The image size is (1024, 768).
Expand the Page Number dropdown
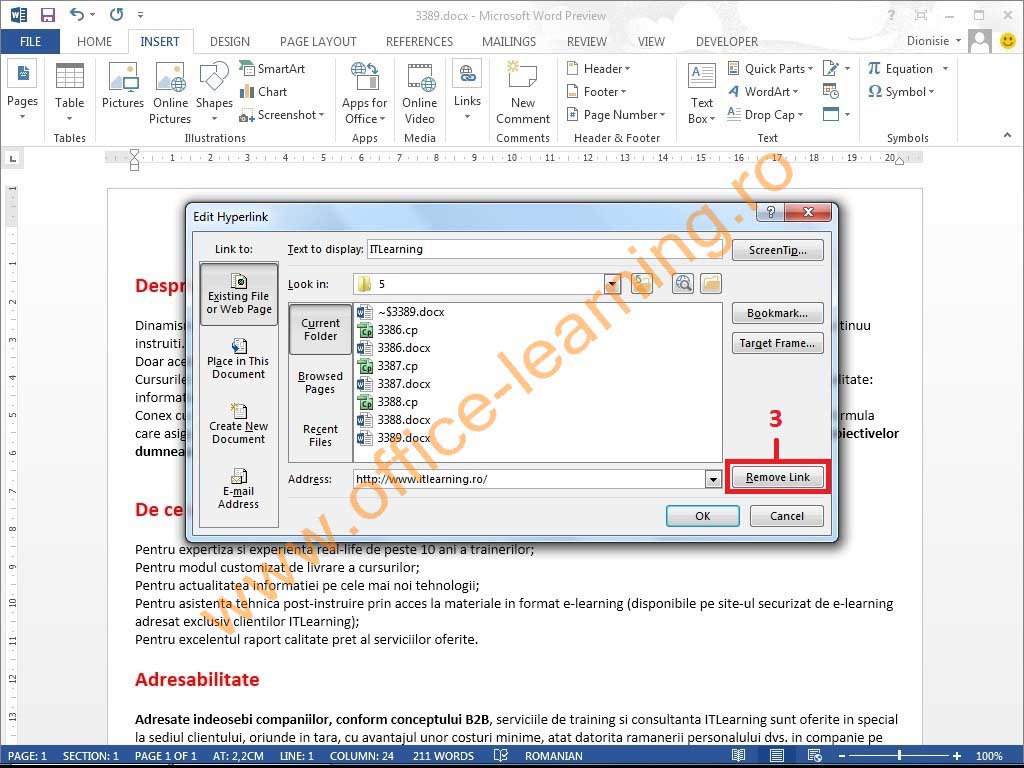pyautogui.click(x=662, y=115)
